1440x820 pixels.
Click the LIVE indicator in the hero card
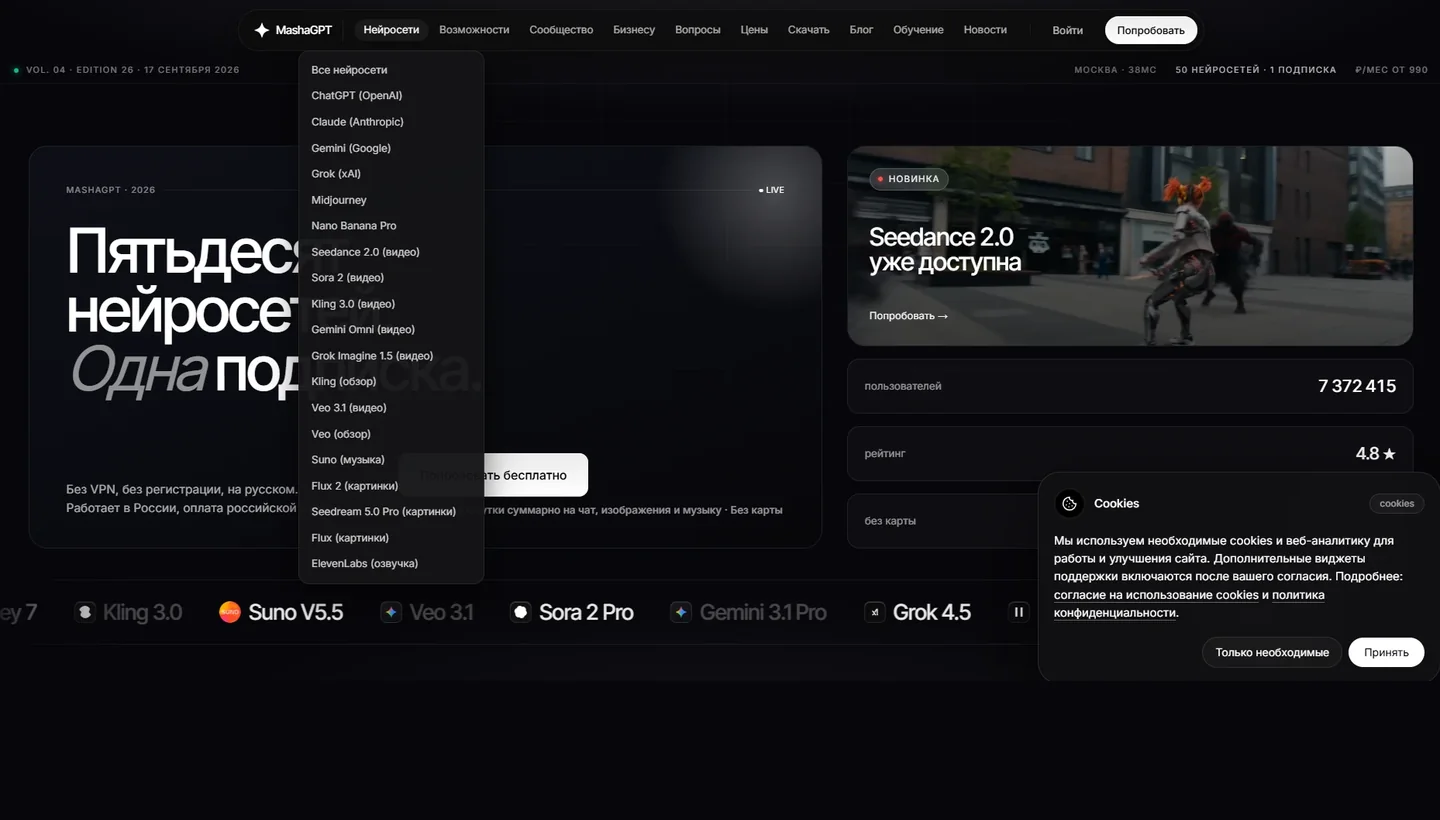(x=771, y=190)
